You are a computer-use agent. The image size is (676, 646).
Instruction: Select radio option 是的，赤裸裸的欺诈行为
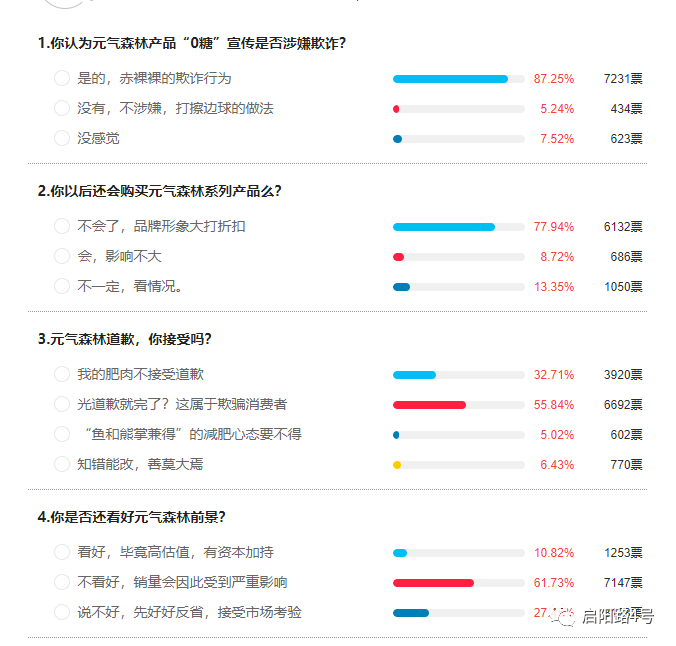[62, 78]
